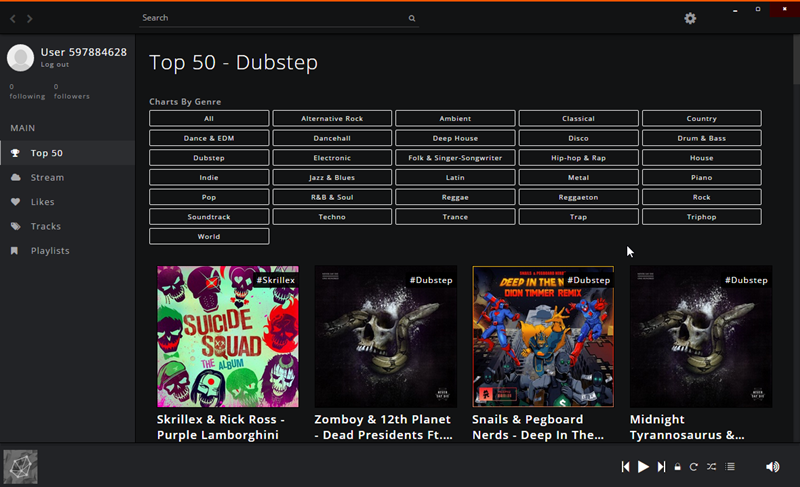This screenshot has width=800, height=487.
Task: Select the Alternative Rock genre
Action: [332, 118]
